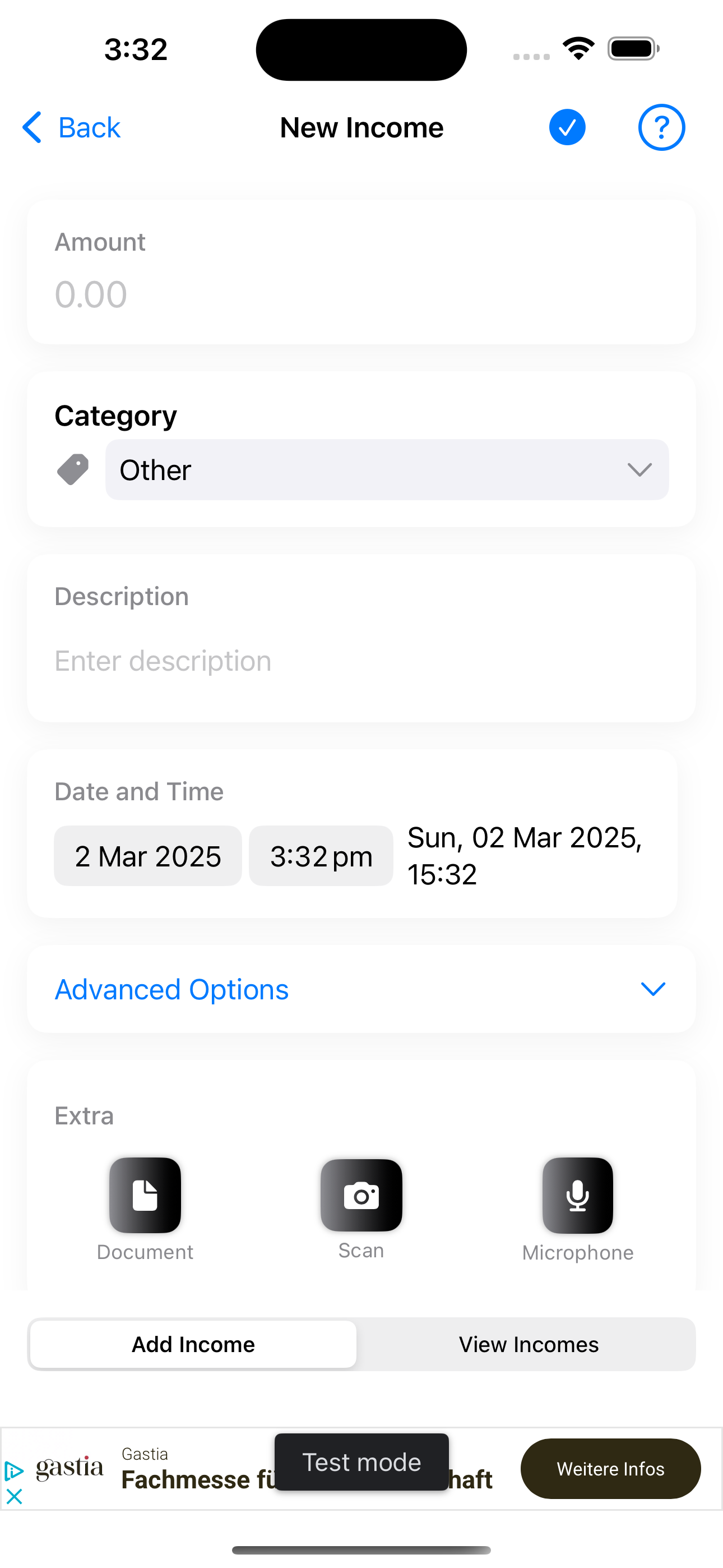Open the Category dropdown showing Other
The height and width of the screenshot is (1568, 723).
pyautogui.click(x=387, y=469)
